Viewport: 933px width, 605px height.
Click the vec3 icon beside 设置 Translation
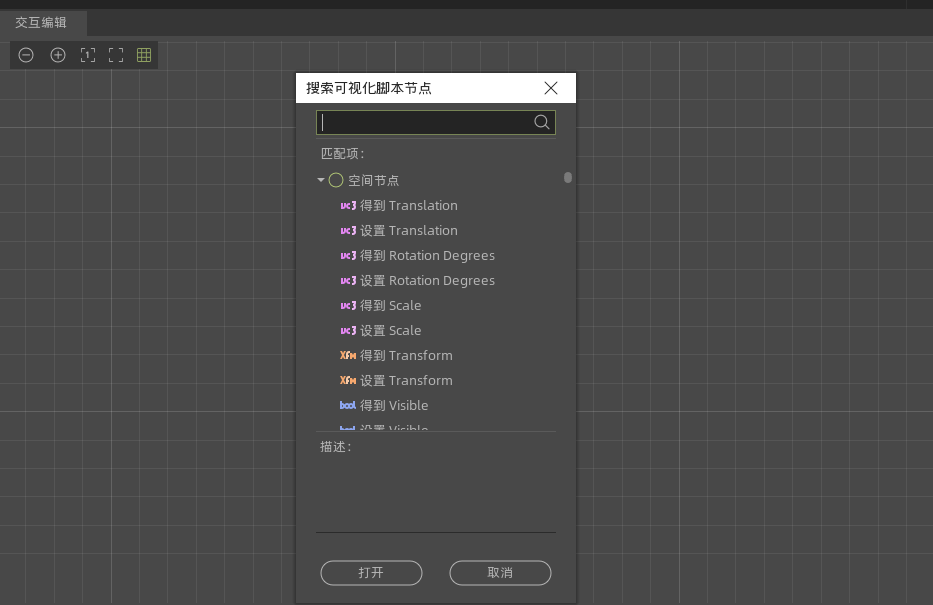point(348,231)
